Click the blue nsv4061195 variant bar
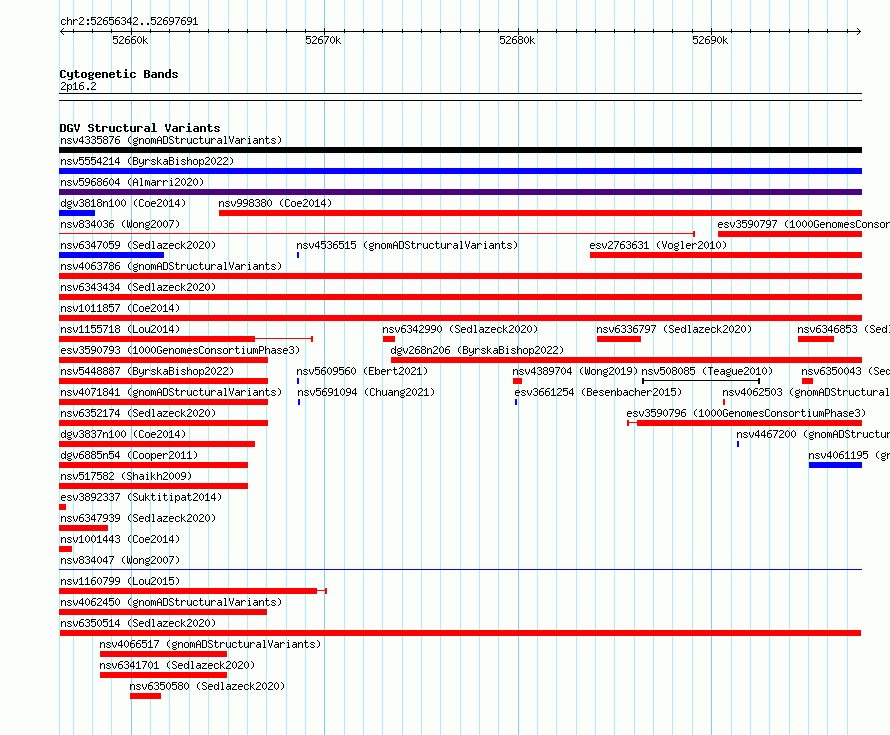The width and height of the screenshot is (890, 735). click(x=836, y=465)
